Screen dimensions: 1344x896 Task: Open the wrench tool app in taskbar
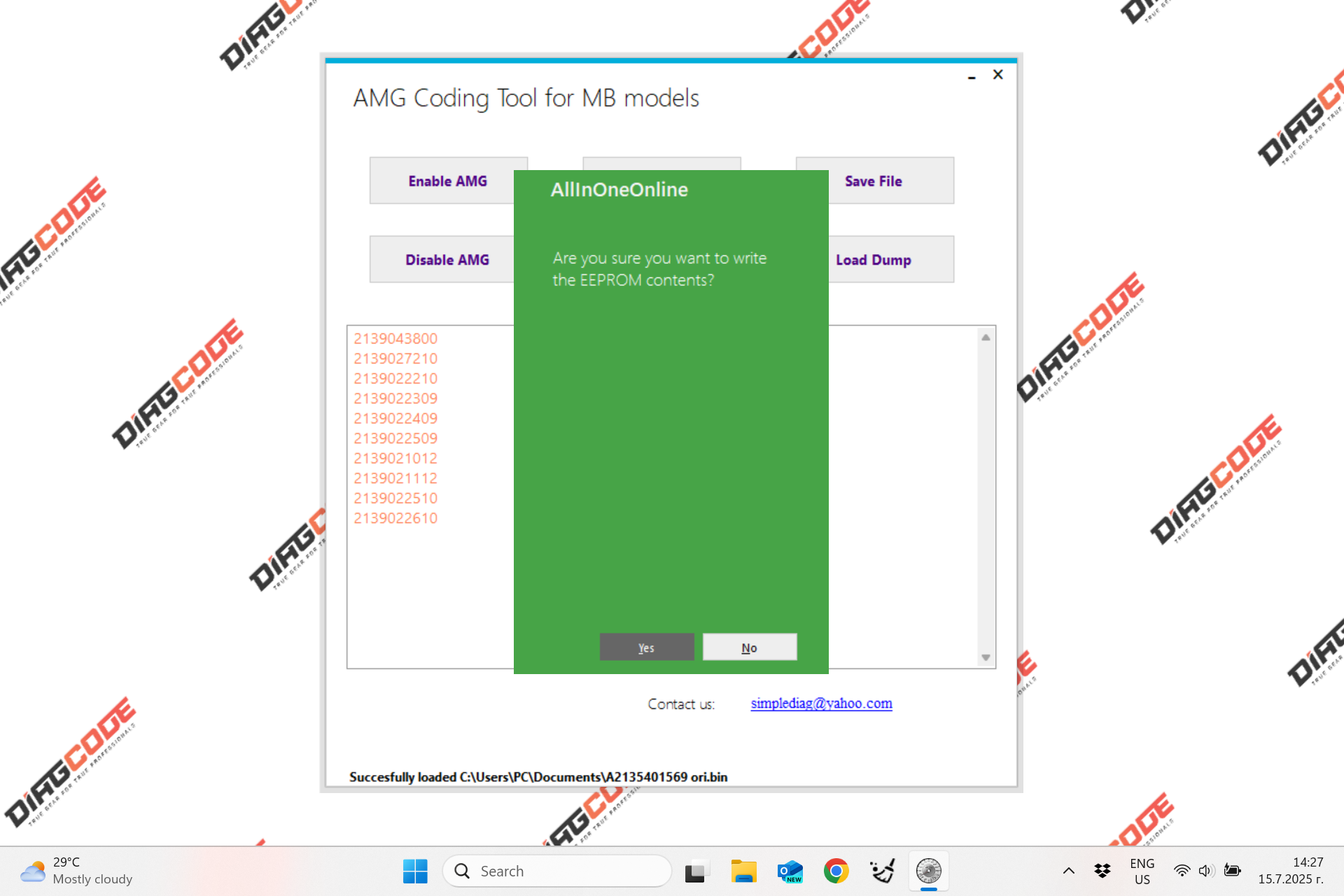[882, 871]
